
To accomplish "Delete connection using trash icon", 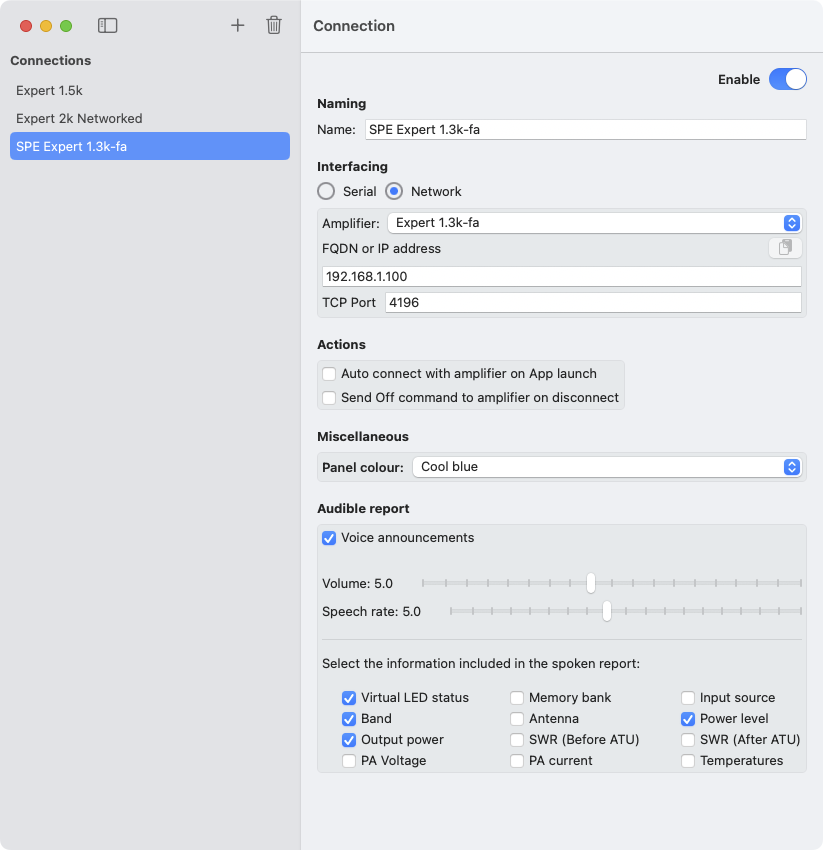I will (x=273, y=26).
